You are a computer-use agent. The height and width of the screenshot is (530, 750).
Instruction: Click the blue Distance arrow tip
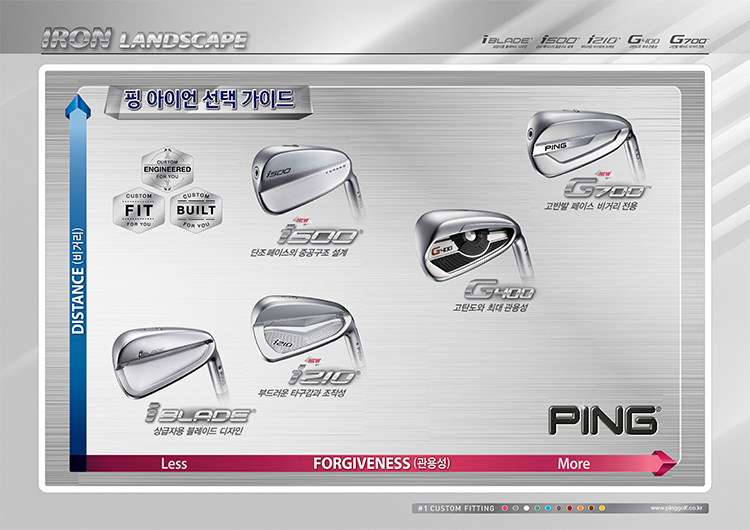point(71,105)
